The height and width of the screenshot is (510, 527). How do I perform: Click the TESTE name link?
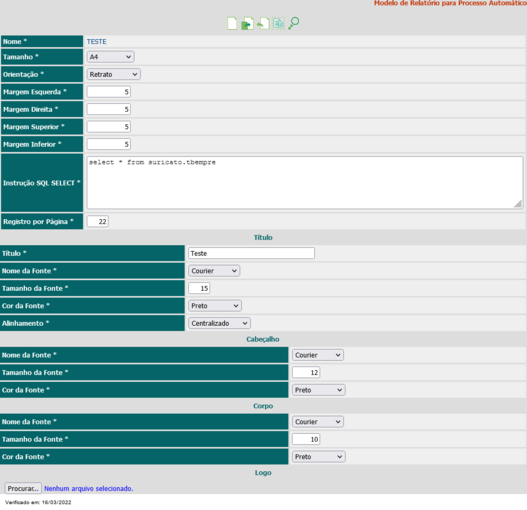point(97,42)
